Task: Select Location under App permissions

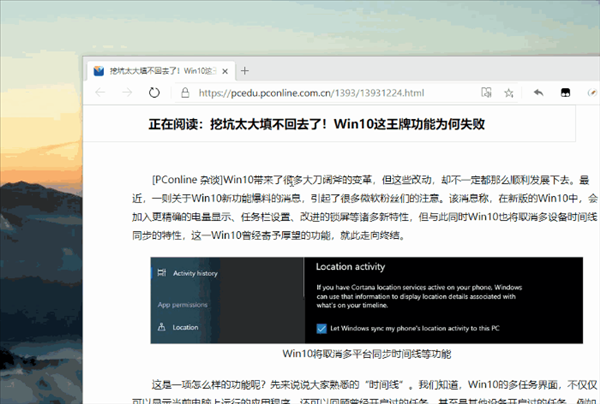Action: coord(185,327)
